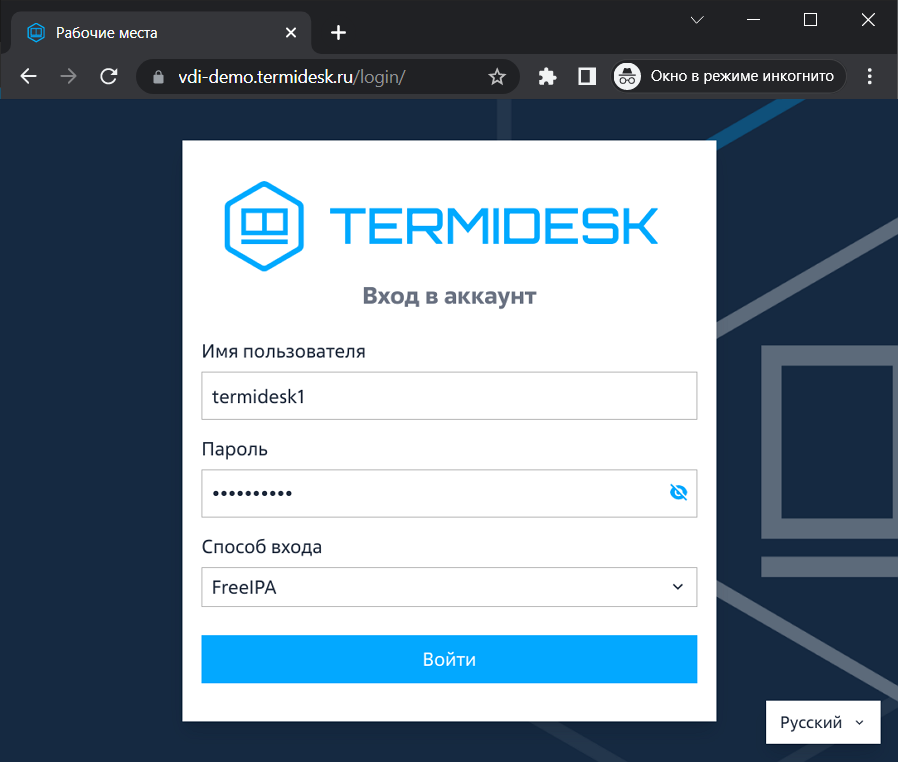Open a new tab with plus icon
The image size is (898, 762).
point(338,33)
